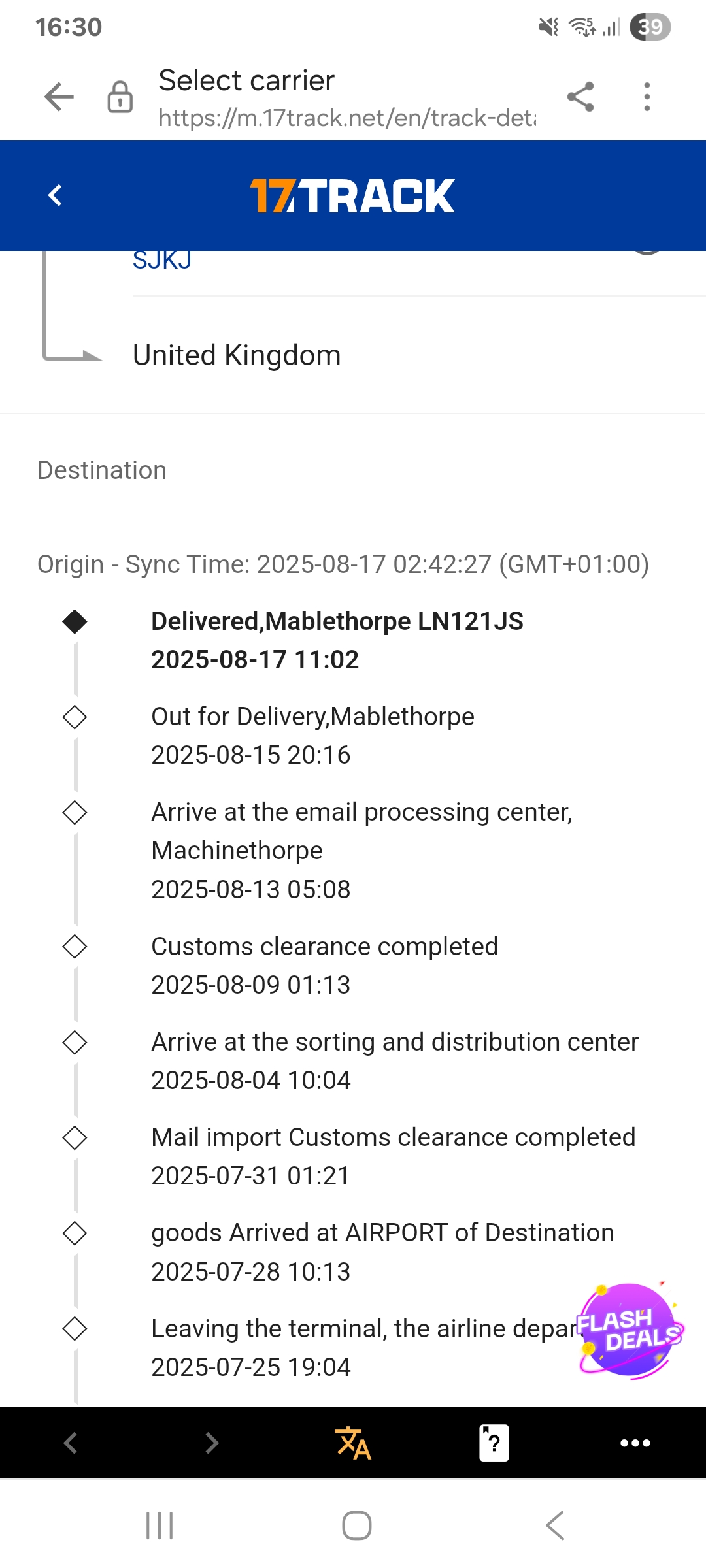Go back using bottom bar arrow
This screenshot has width=706, height=1568.
pos(71,1443)
